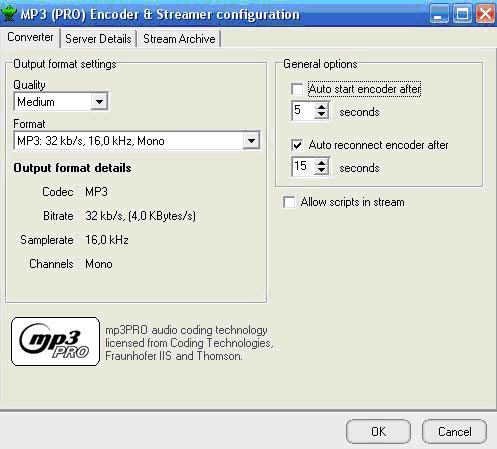Screen dimensions: 497x449
Task: Maximize the configuration window
Action: (462, 14)
